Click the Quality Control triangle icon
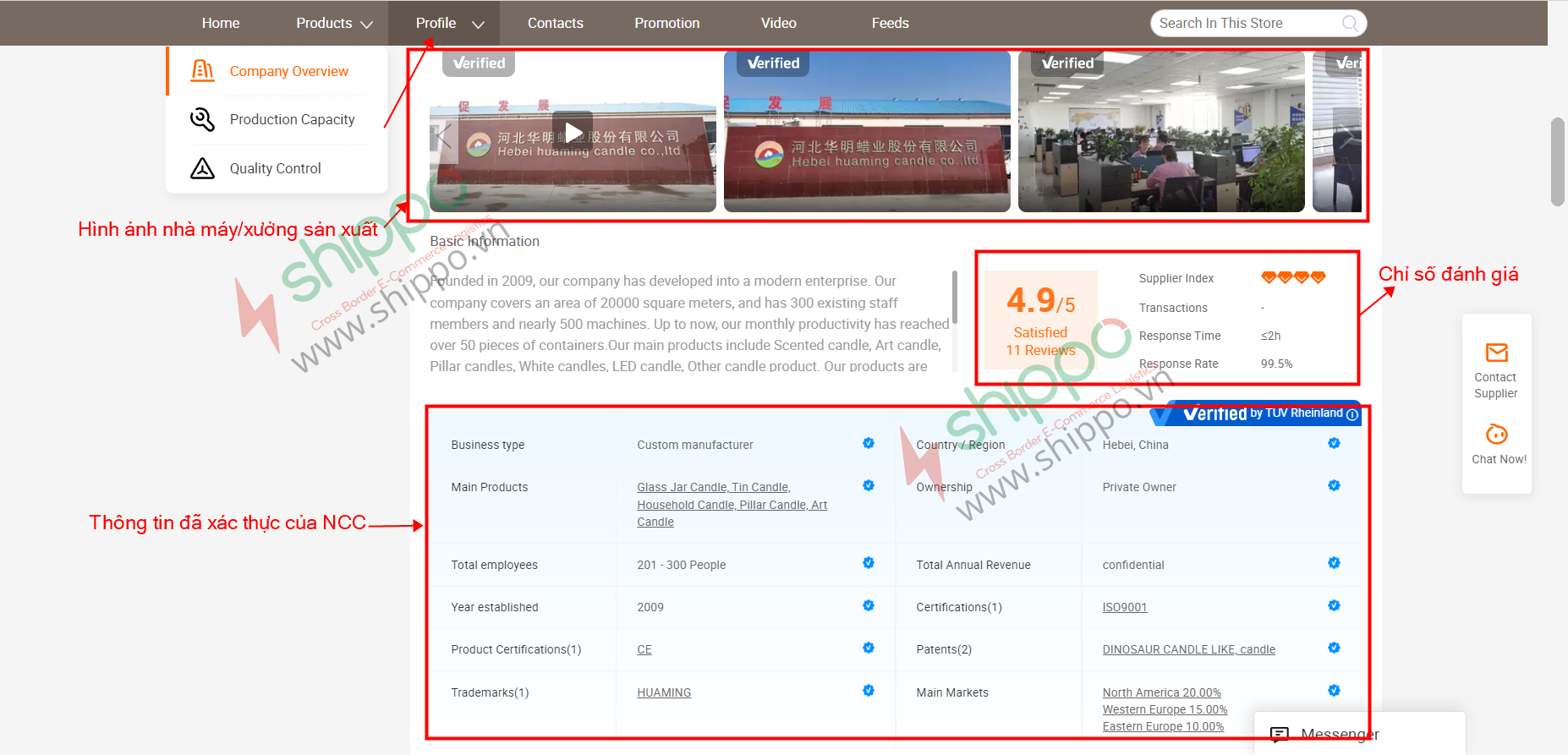 click(x=203, y=168)
